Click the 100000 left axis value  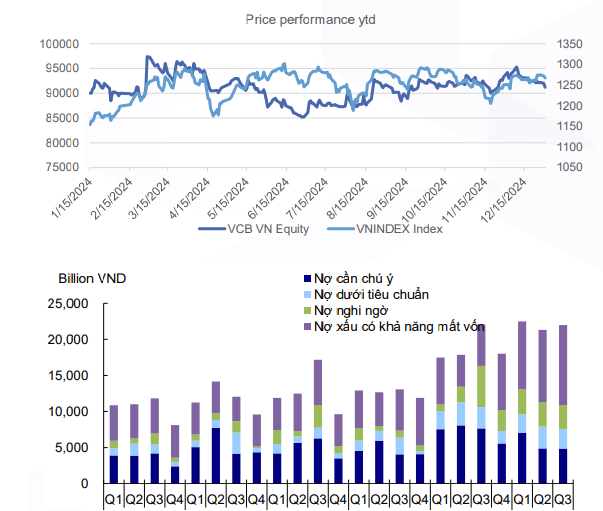(x=59, y=44)
